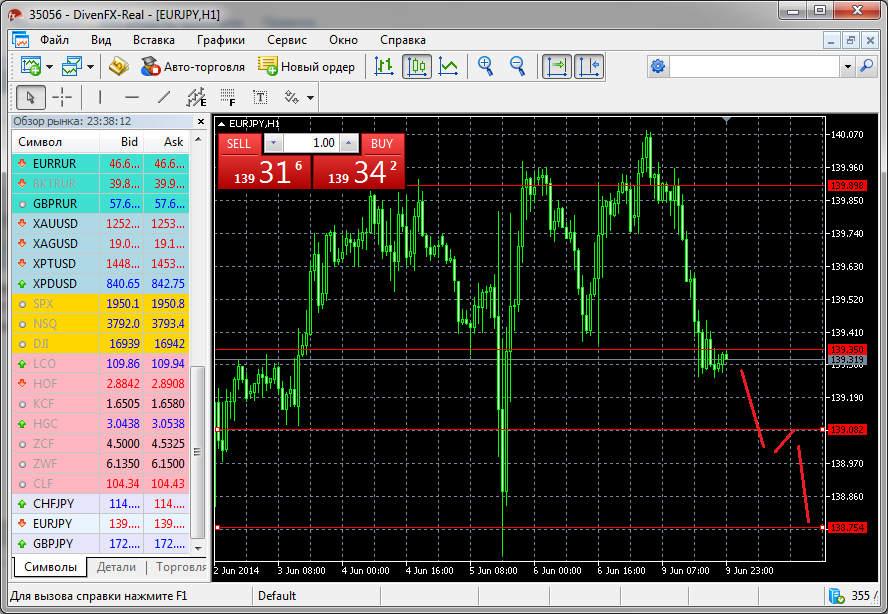888x614 pixels.
Task: Click into the search input field
Action: 754,66
